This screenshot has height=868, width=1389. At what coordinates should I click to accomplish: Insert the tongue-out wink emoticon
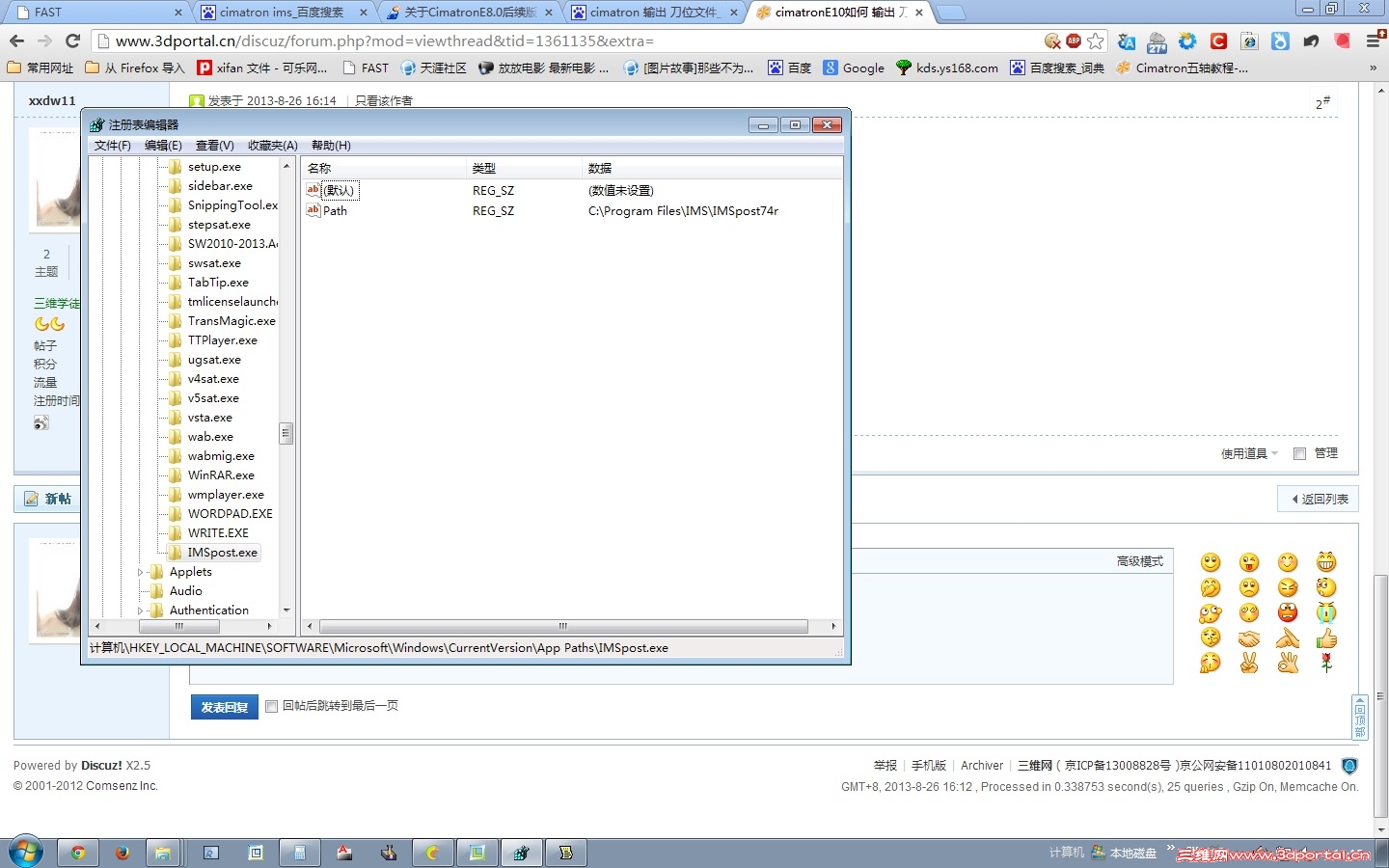[x=1249, y=562]
